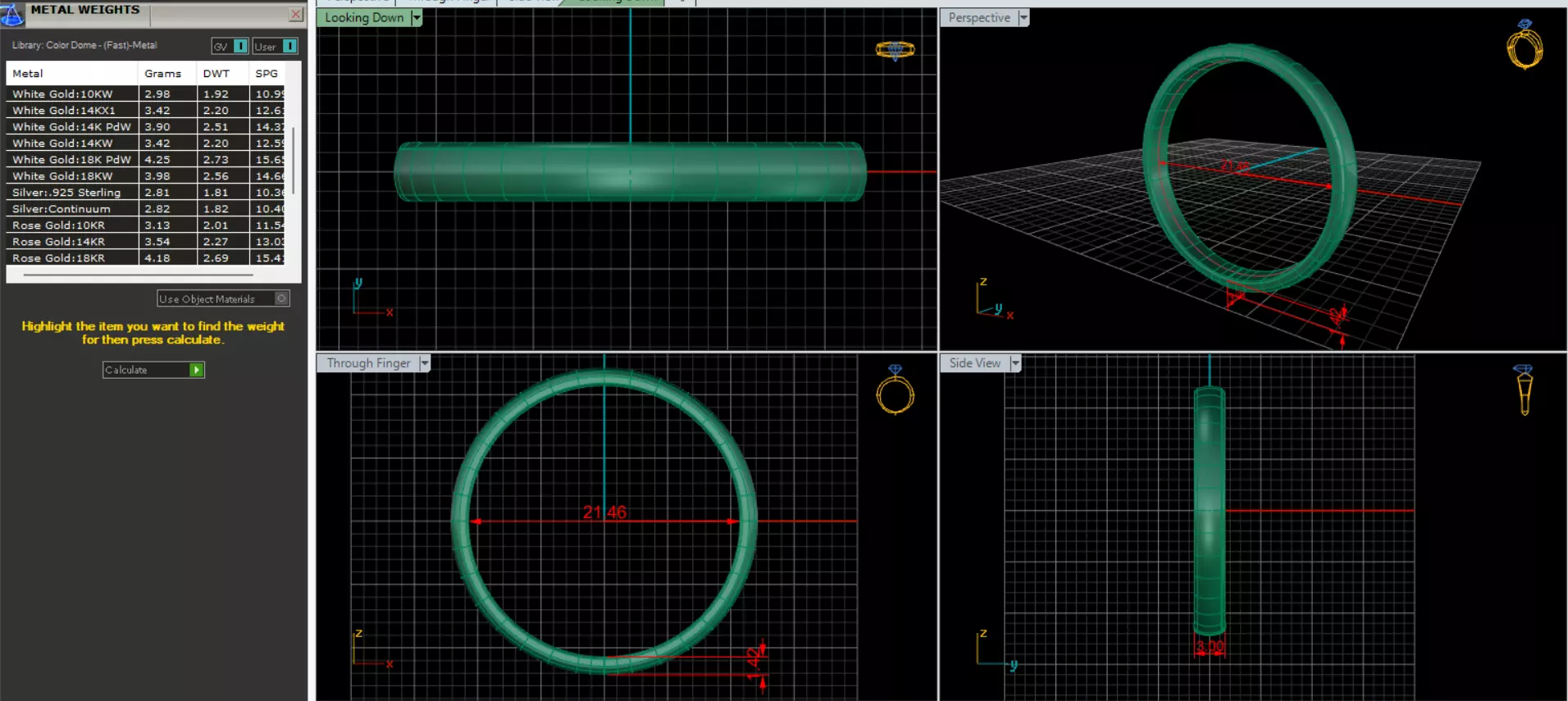Select the White Gold:14K PdW row
The height and width of the screenshot is (701, 1568).
[145, 126]
